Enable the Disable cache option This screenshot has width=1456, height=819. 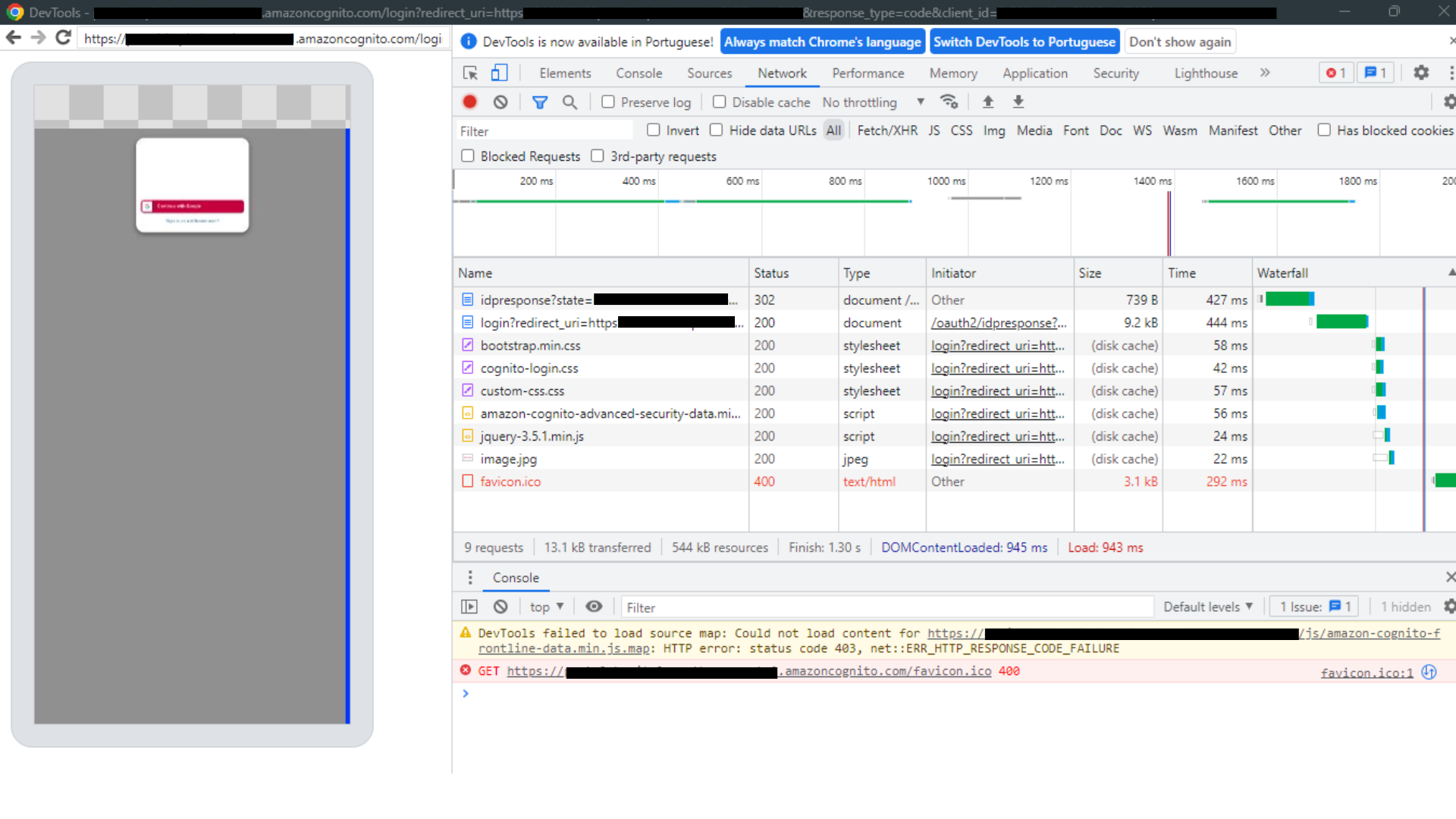719,102
